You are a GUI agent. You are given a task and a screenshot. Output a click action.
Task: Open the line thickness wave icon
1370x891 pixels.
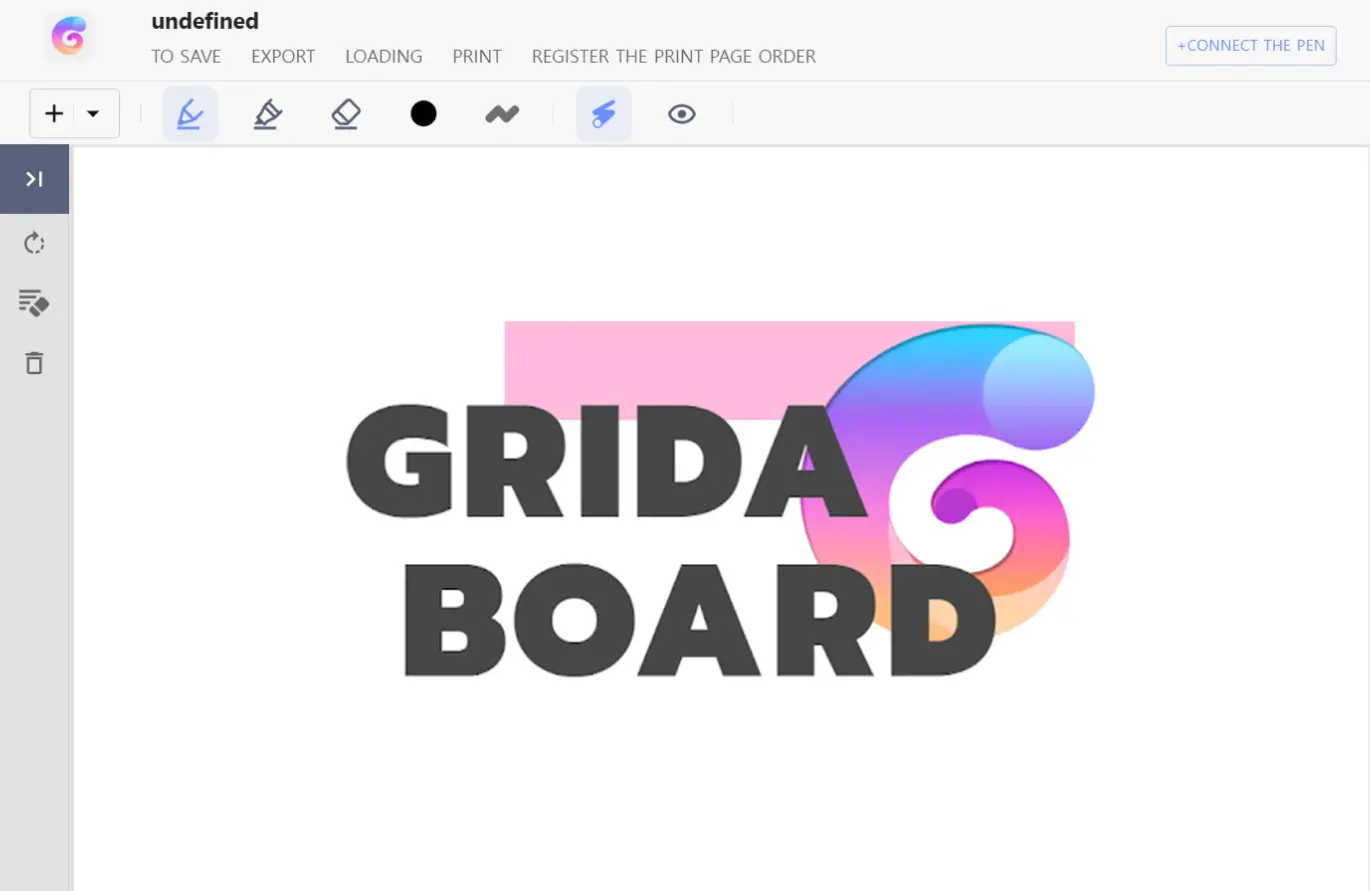pos(502,114)
